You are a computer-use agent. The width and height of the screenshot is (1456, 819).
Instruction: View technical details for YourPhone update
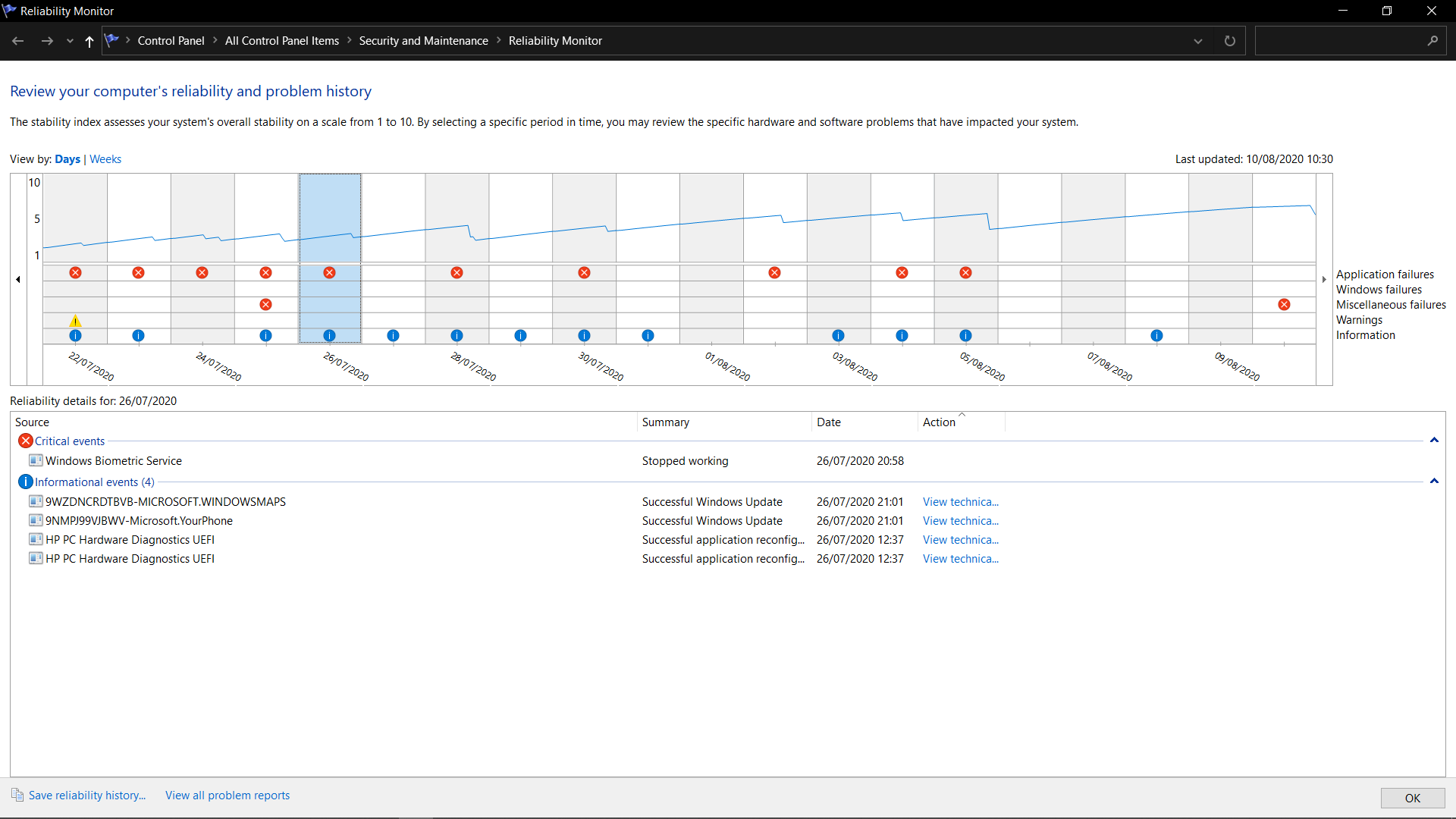(x=961, y=521)
